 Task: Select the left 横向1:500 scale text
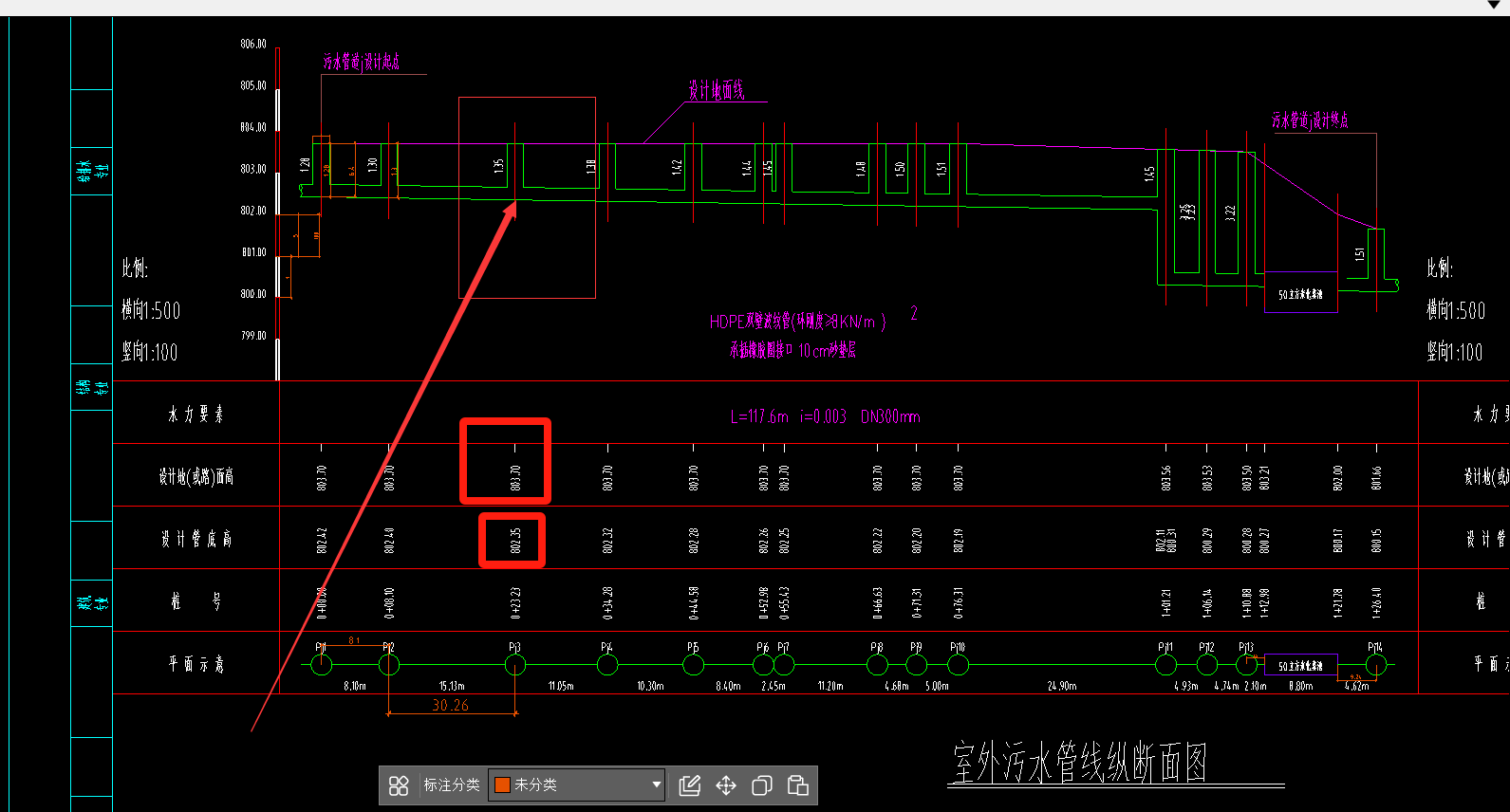pos(151,310)
